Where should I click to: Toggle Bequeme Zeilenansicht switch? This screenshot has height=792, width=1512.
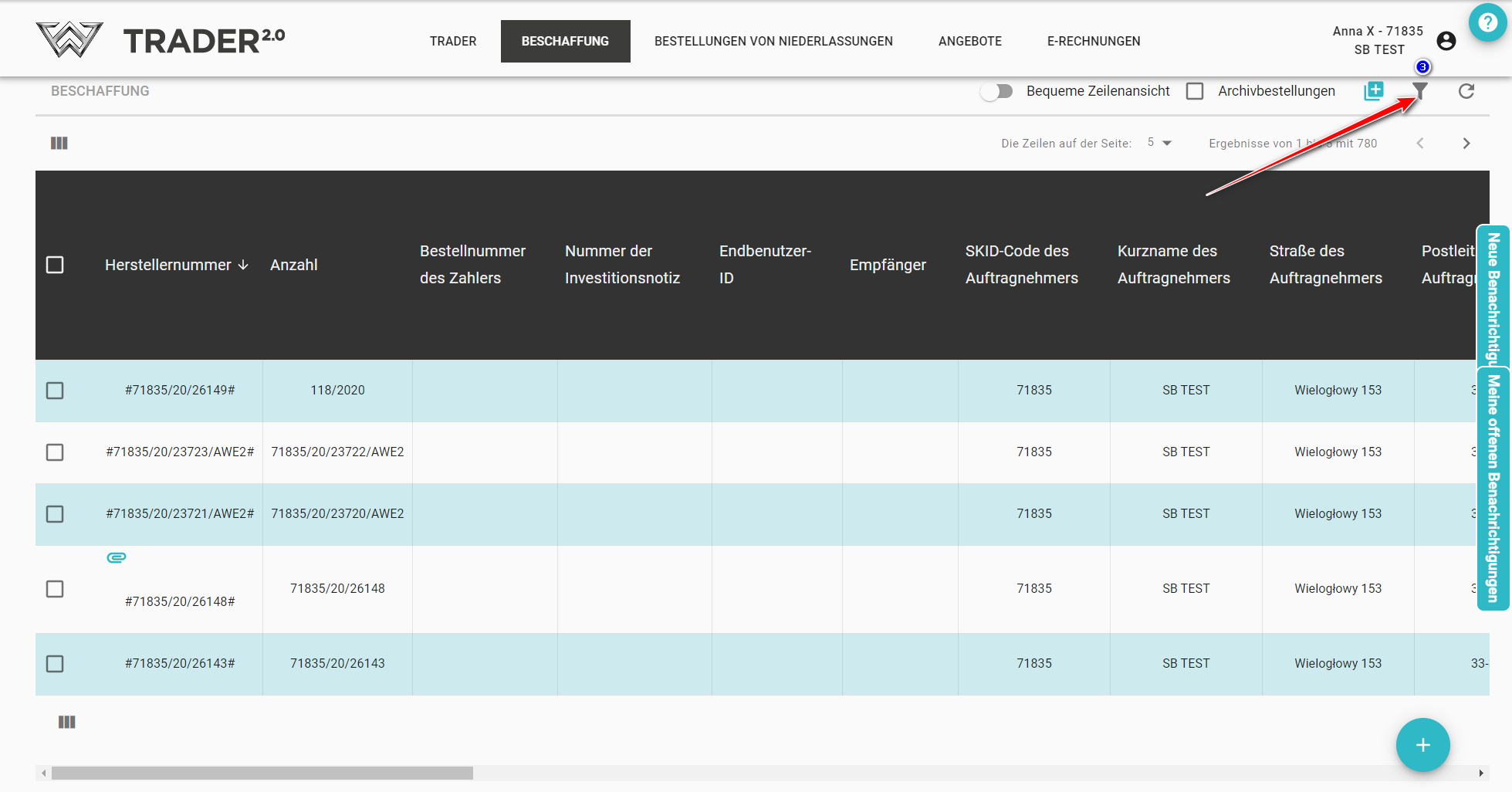point(996,92)
